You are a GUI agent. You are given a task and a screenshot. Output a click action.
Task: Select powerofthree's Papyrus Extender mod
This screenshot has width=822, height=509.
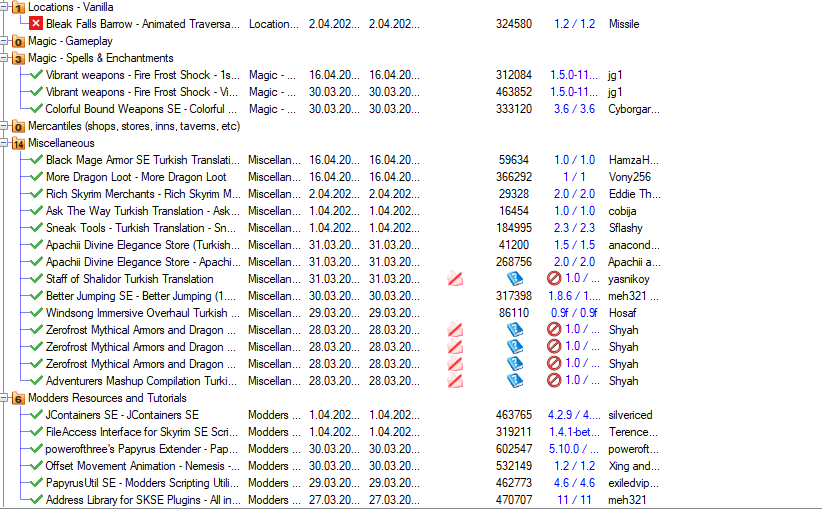click(142, 449)
